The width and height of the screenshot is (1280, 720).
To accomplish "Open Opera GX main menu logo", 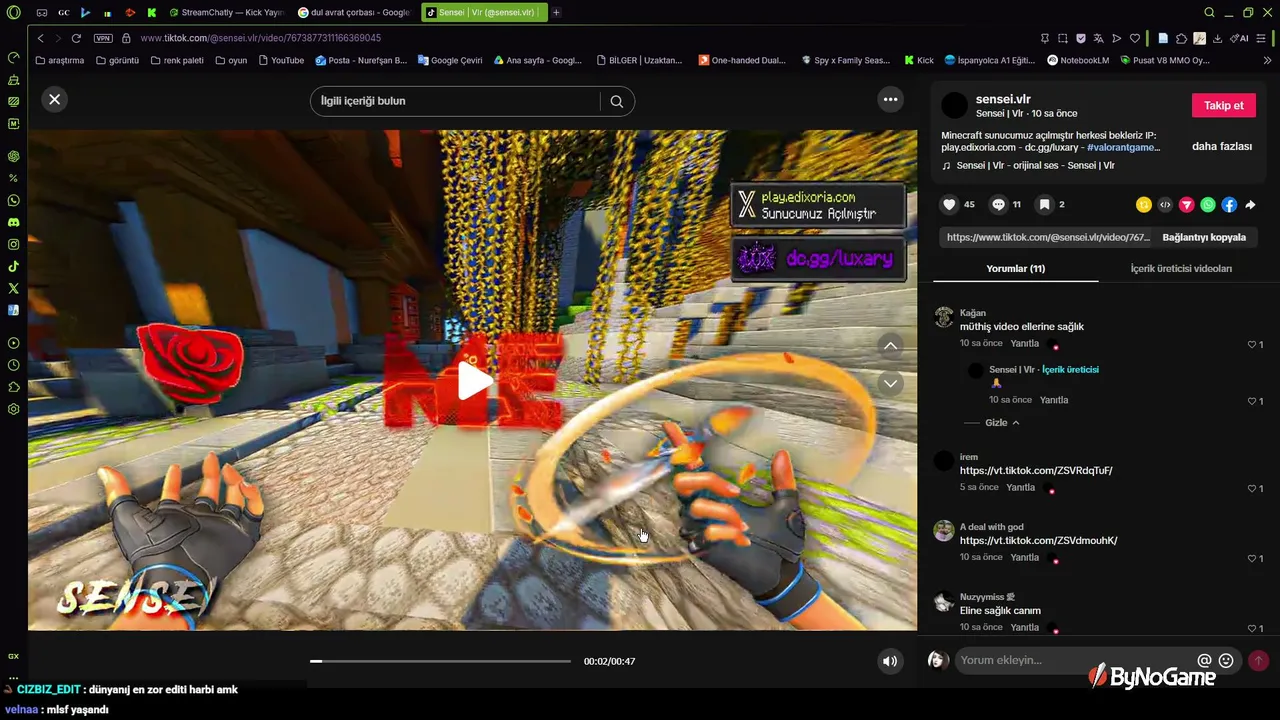I will click(x=13, y=12).
